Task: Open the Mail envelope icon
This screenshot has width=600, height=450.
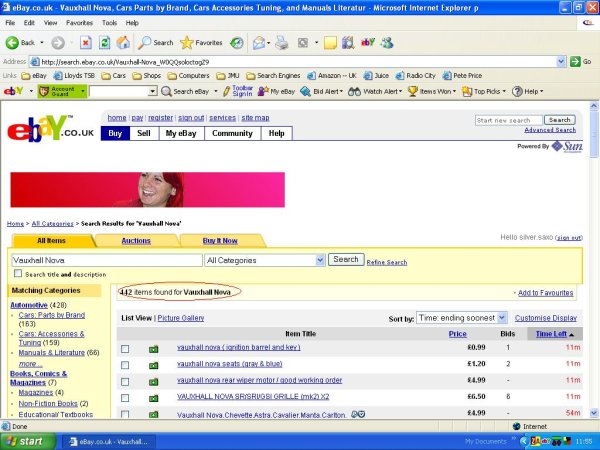Action: click(259, 43)
